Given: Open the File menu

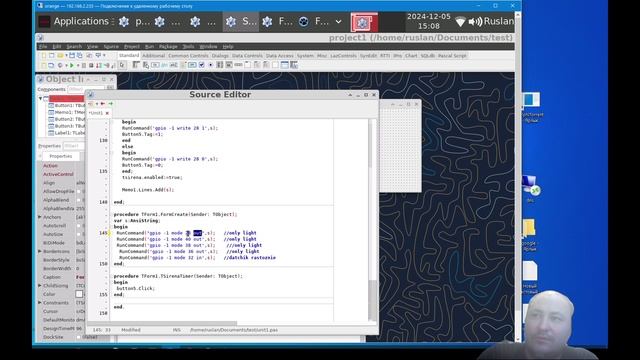Looking at the screenshot, I should click(x=42, y=47).
